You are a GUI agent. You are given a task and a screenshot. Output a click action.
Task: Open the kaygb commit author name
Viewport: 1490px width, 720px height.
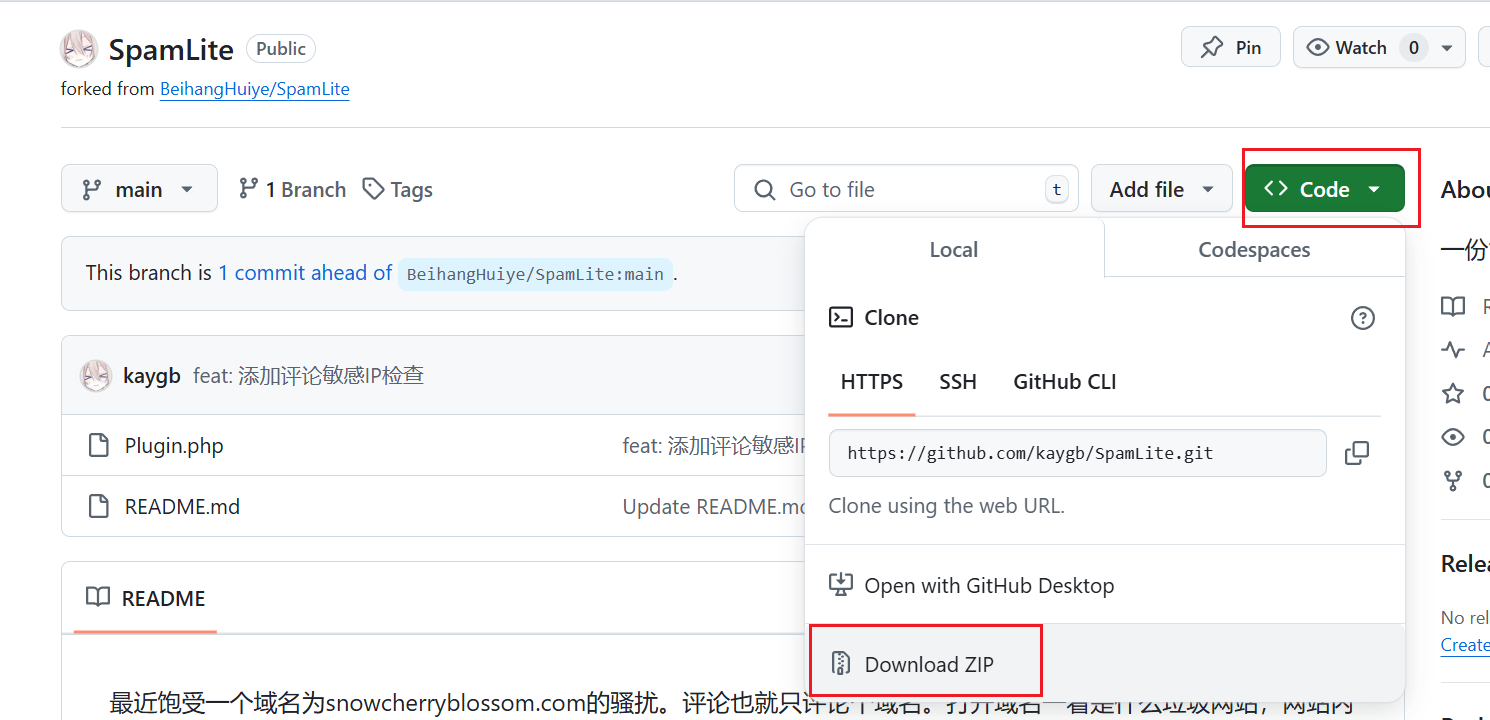pyautogui.click(x=152, y=375)
